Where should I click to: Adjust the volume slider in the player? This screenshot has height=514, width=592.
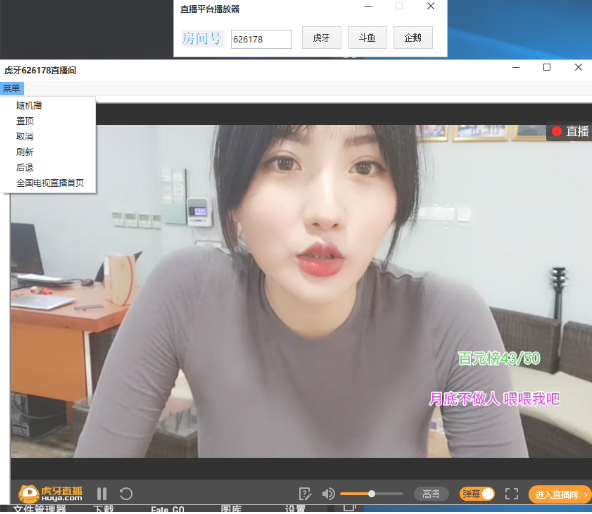pos(372,494)
